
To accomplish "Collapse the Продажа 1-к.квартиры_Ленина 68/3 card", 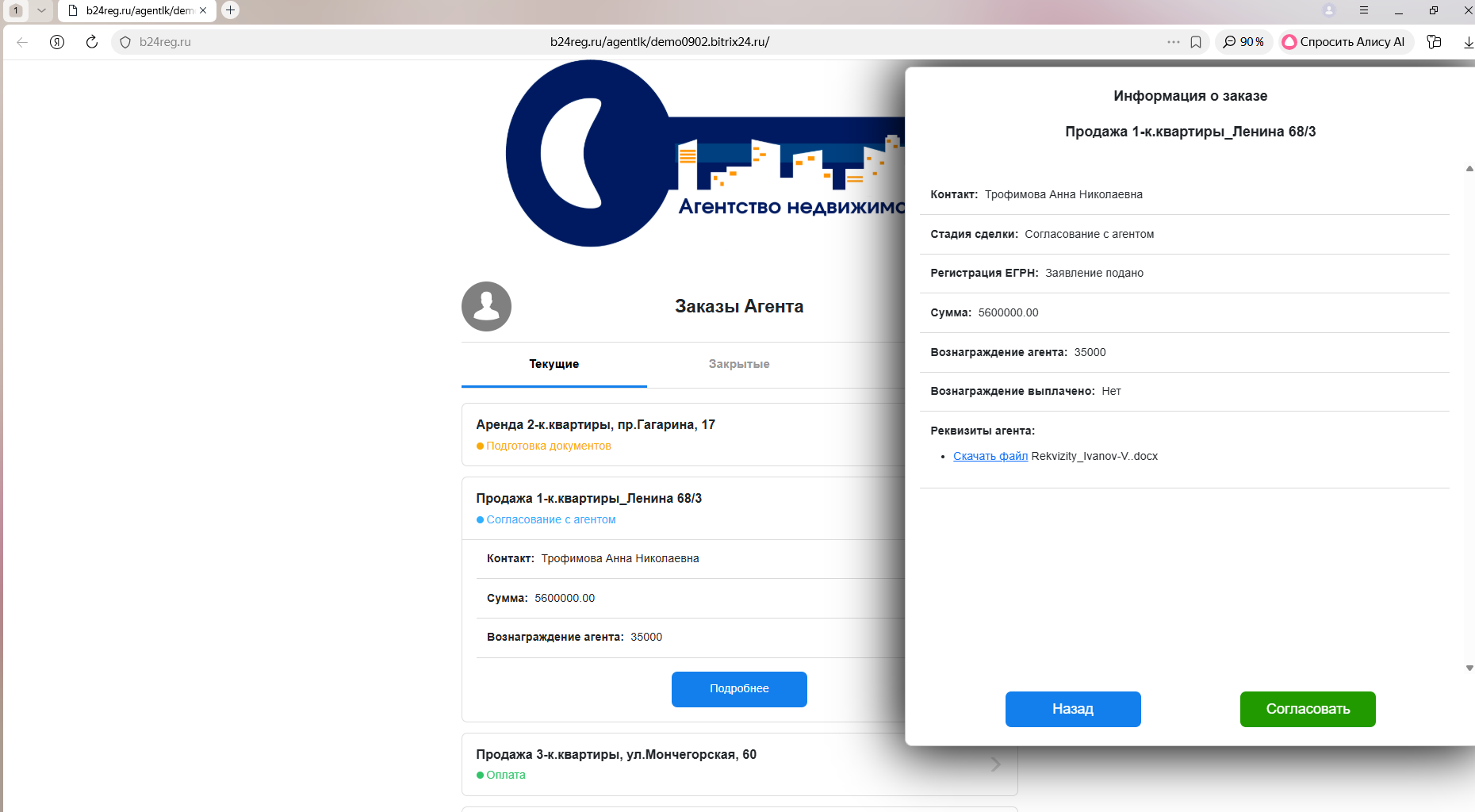I will [683, 508].
